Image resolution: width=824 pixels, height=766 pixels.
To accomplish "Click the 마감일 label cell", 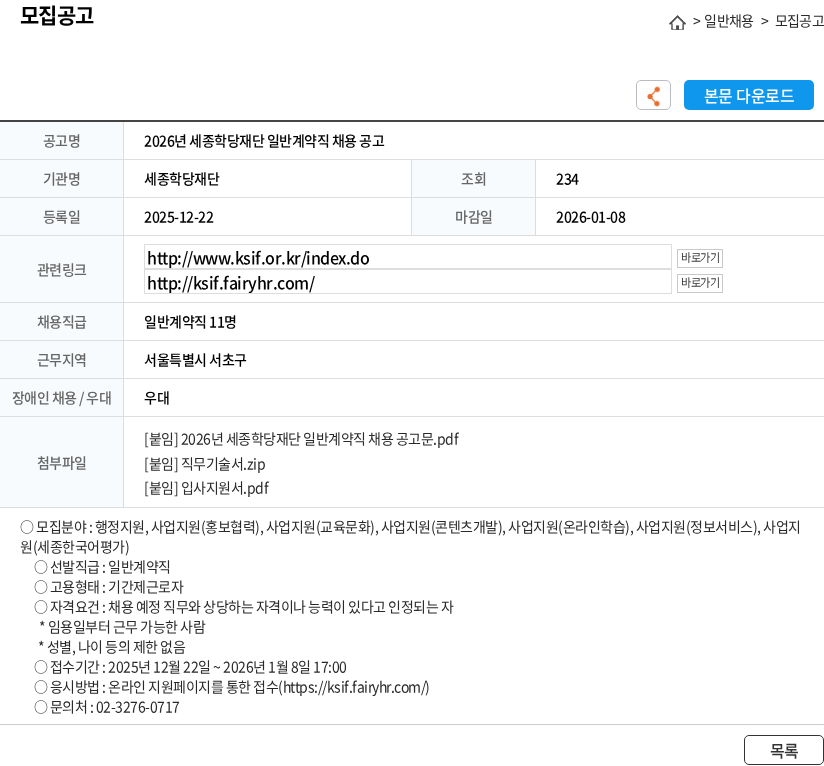I will pyautogui.click(x=473, y=217).
